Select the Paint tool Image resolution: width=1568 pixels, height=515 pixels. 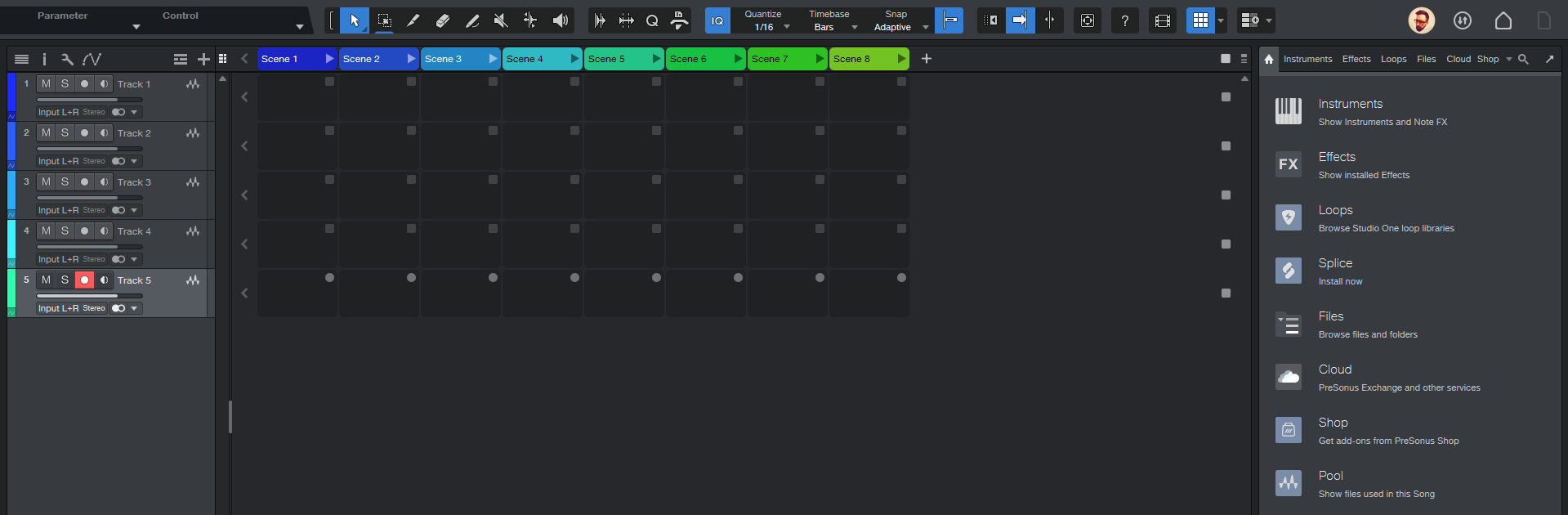click(472, 20)
